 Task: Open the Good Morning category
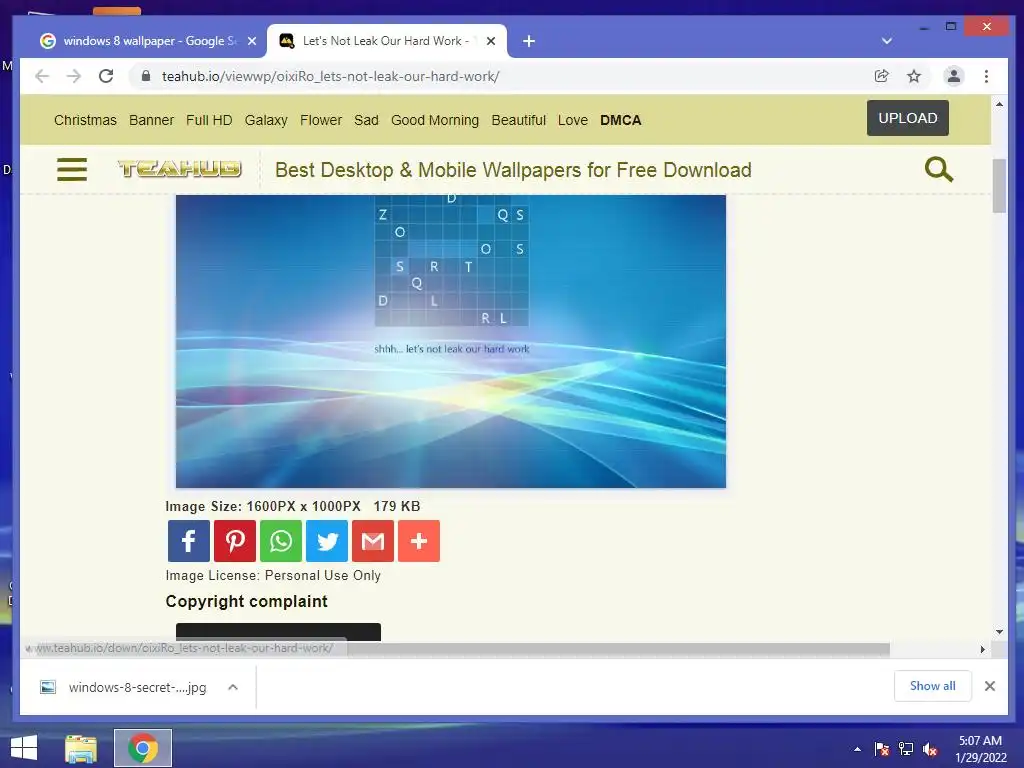tap(435, 120)
